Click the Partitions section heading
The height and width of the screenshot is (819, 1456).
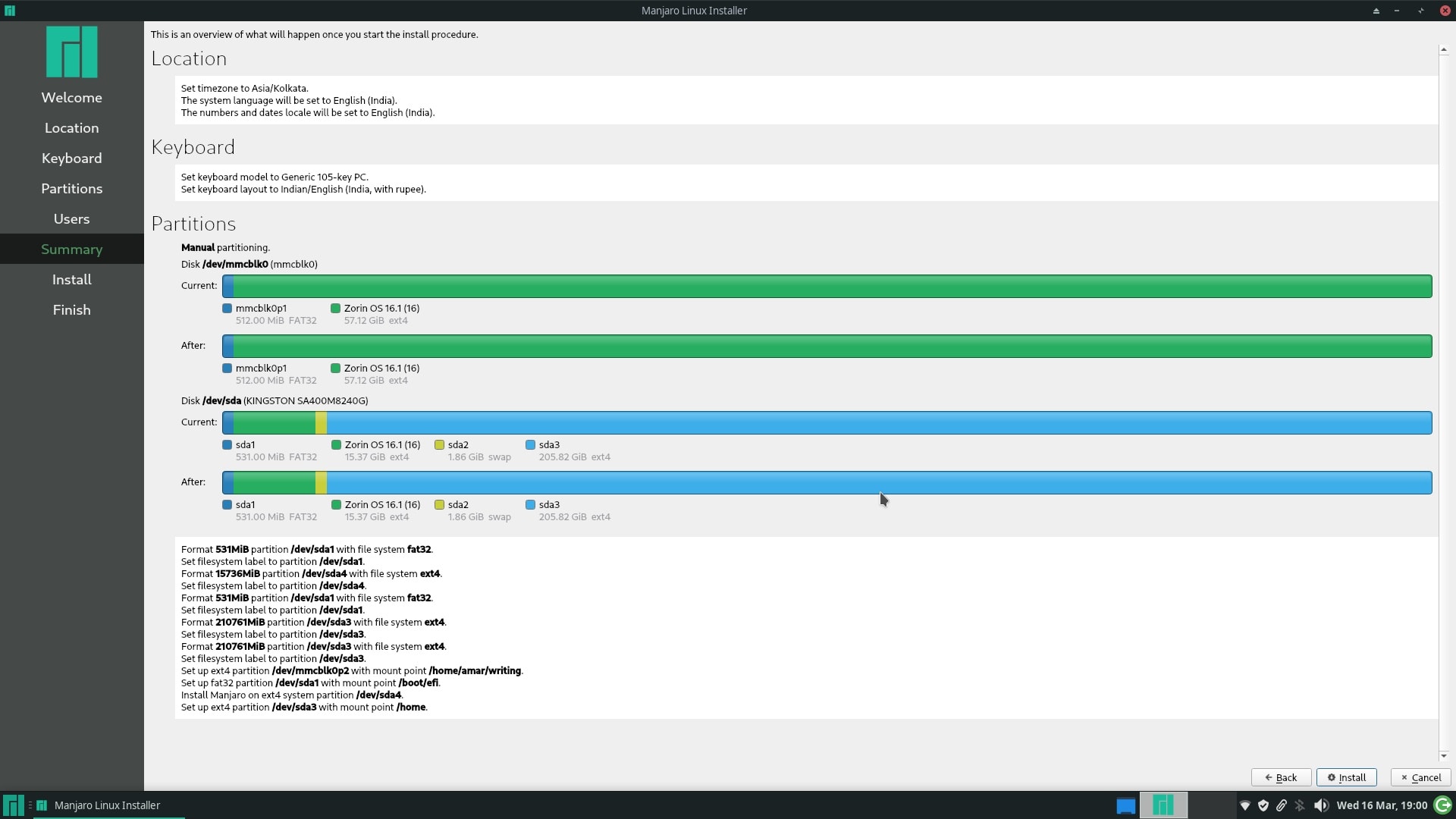pyautogui.click(x=193, y=224)
